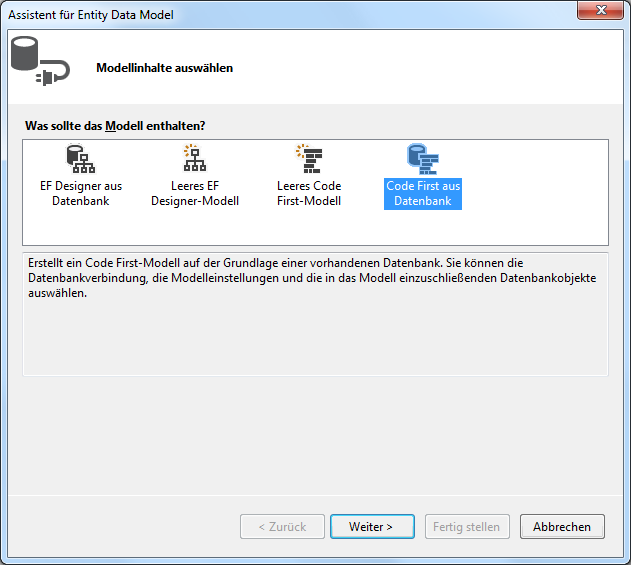Click the database plug icon in header
This screenshot has width=631, height=565.
(x=39, y=63)
